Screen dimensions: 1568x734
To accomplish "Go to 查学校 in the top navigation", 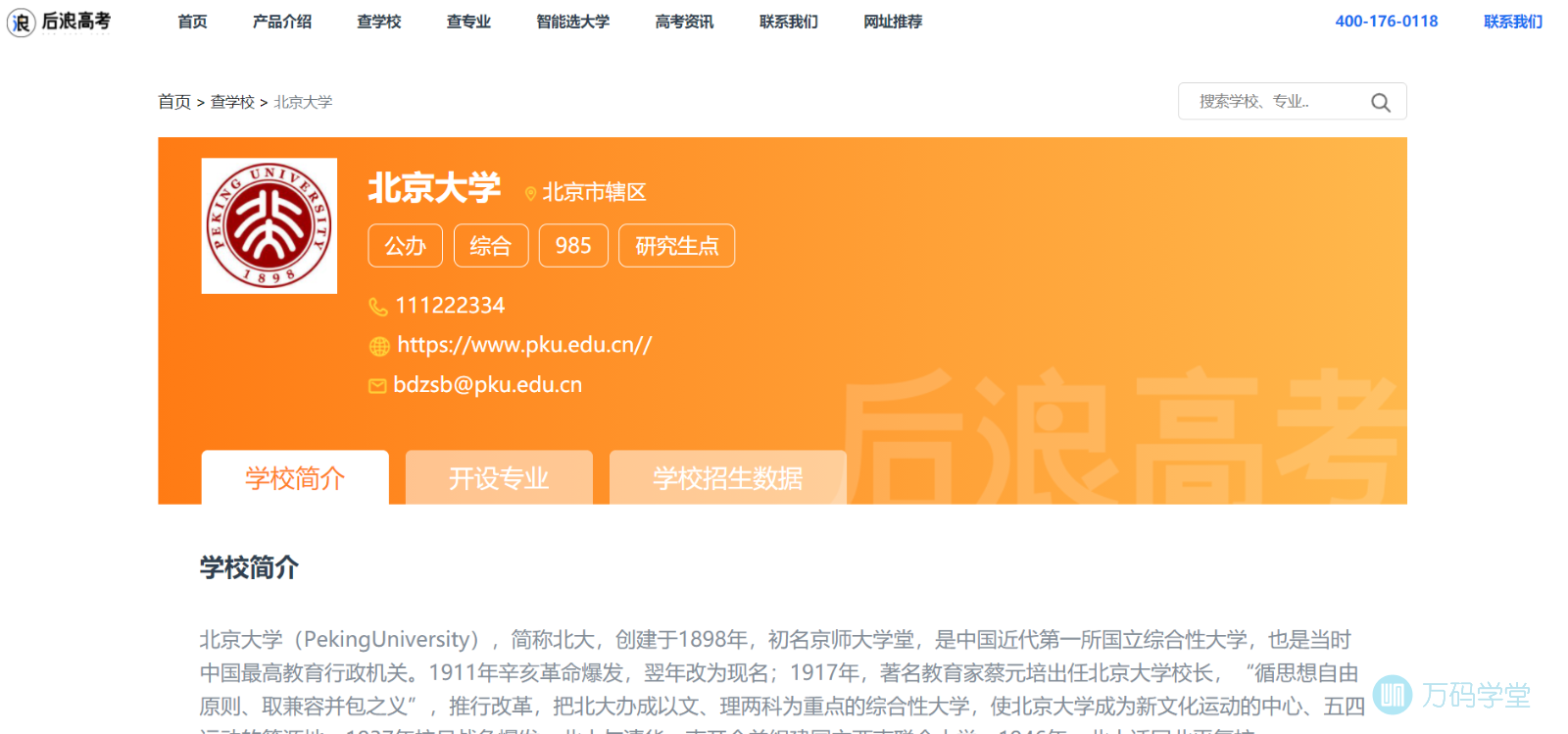I will point(379,22).
